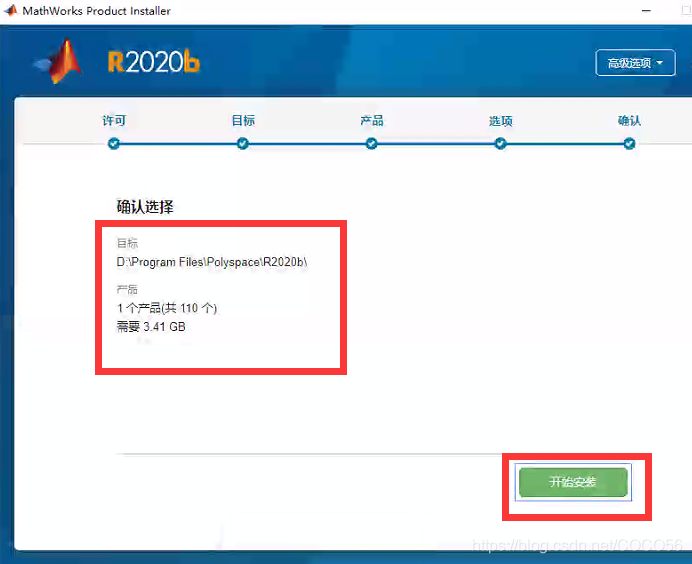The width and height of the screenshot is (692, 564).
Task: Click the R2020b release logo text
Action: pos(154,62)
